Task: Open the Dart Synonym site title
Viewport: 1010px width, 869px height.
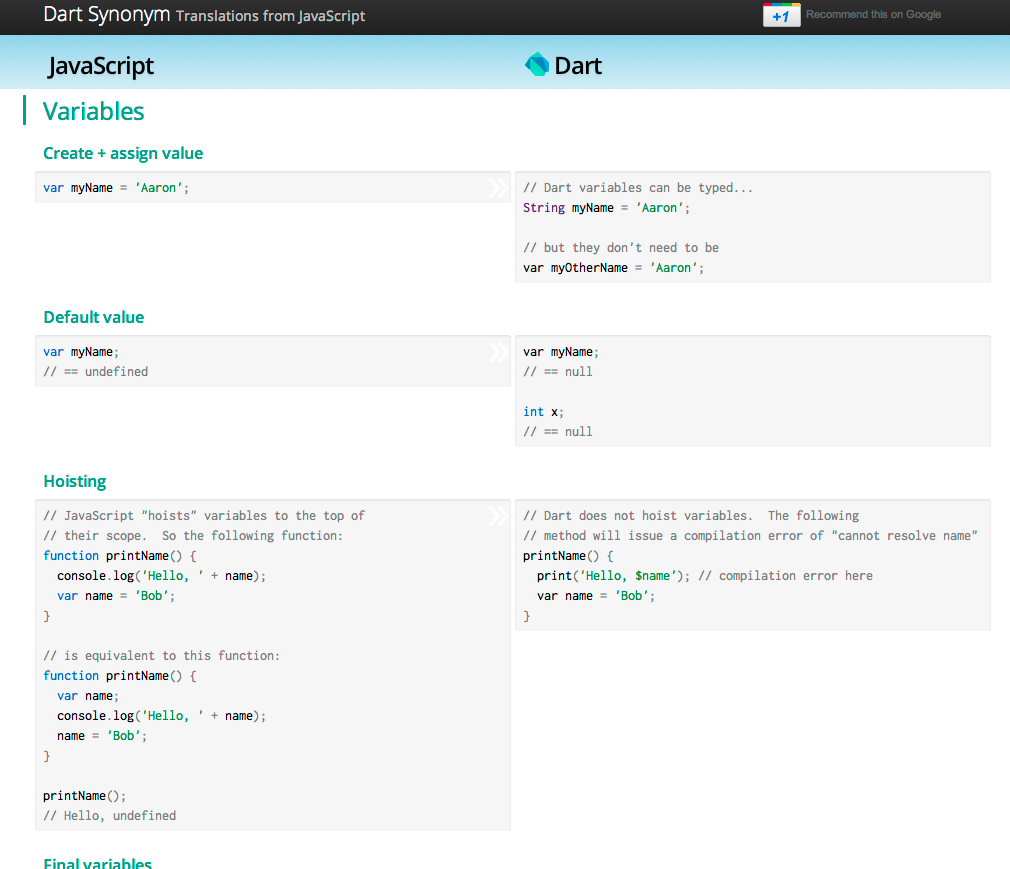Action: coord(106,15)
